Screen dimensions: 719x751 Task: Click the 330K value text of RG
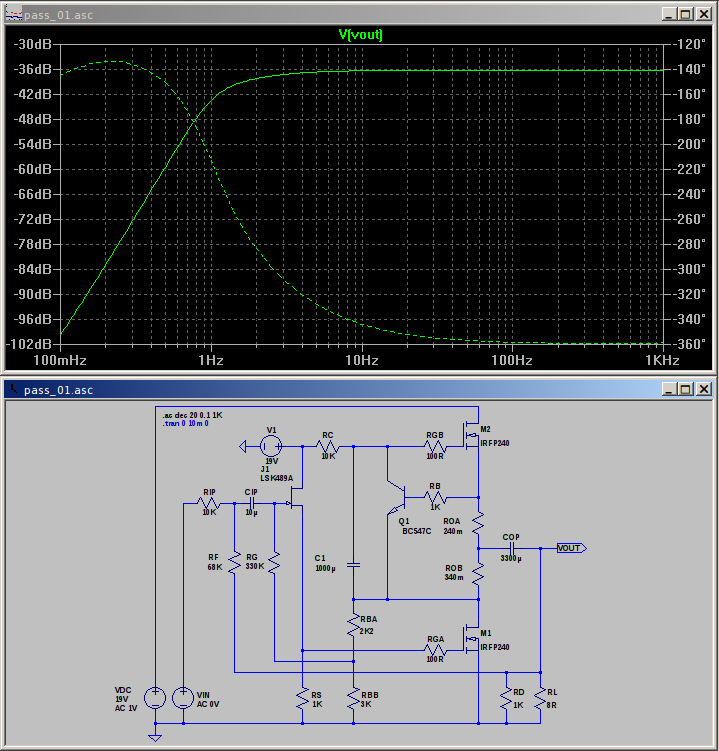pyautogui.click(x=255, y=566)
